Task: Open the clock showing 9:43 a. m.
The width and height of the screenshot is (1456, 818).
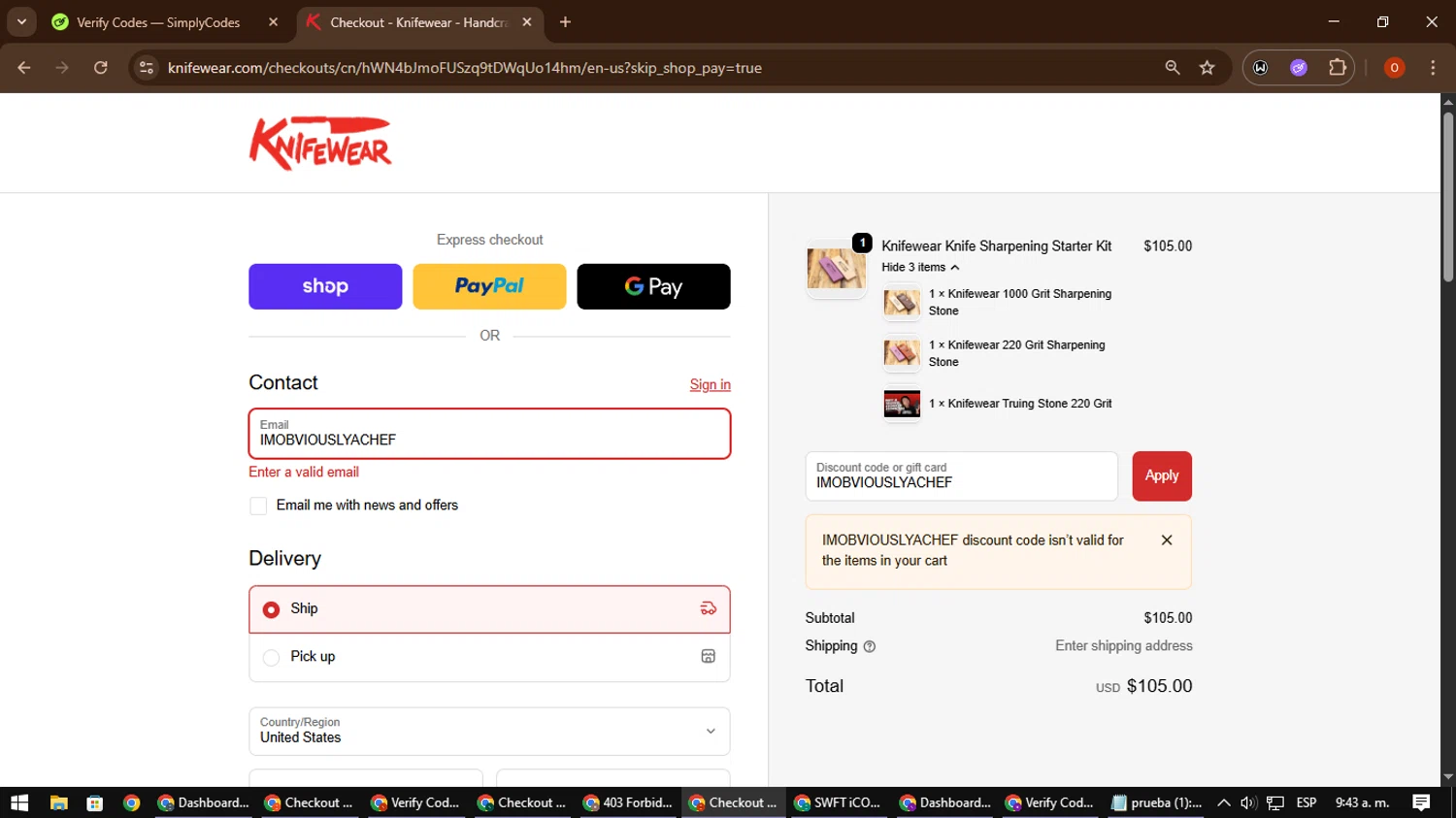Action: 1362,802
